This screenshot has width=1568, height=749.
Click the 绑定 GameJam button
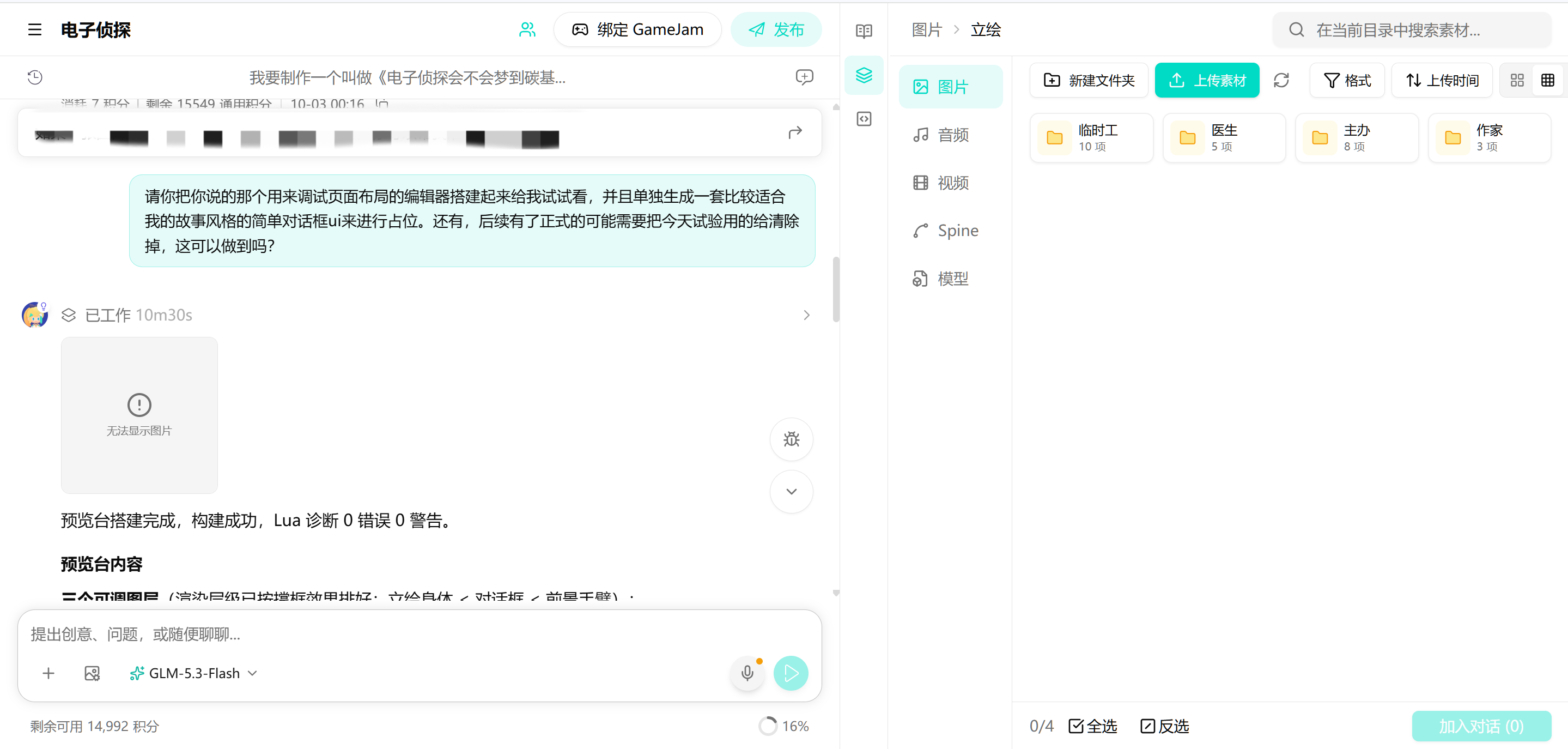tap(637, 29)
